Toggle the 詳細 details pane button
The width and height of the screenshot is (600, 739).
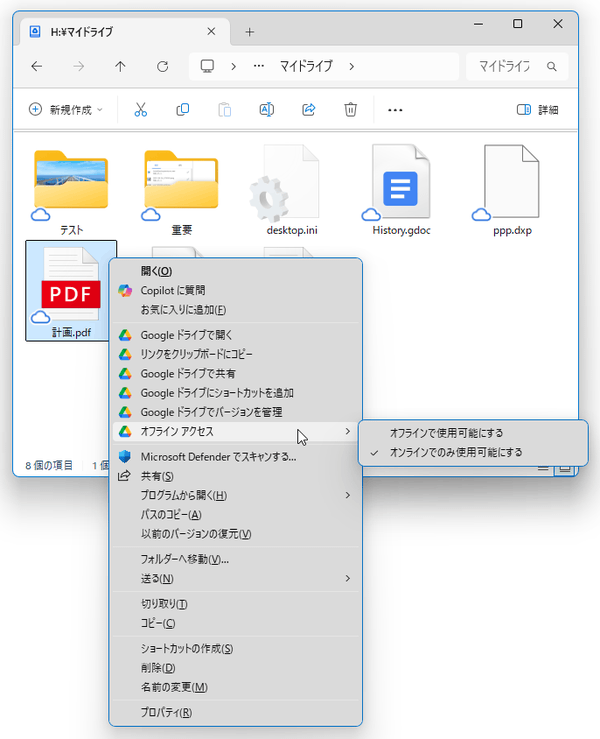538,109
